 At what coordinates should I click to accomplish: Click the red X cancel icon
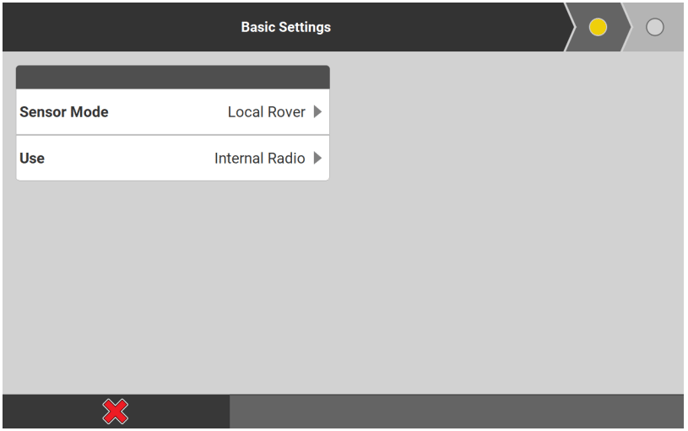click(x=115, y=411)
